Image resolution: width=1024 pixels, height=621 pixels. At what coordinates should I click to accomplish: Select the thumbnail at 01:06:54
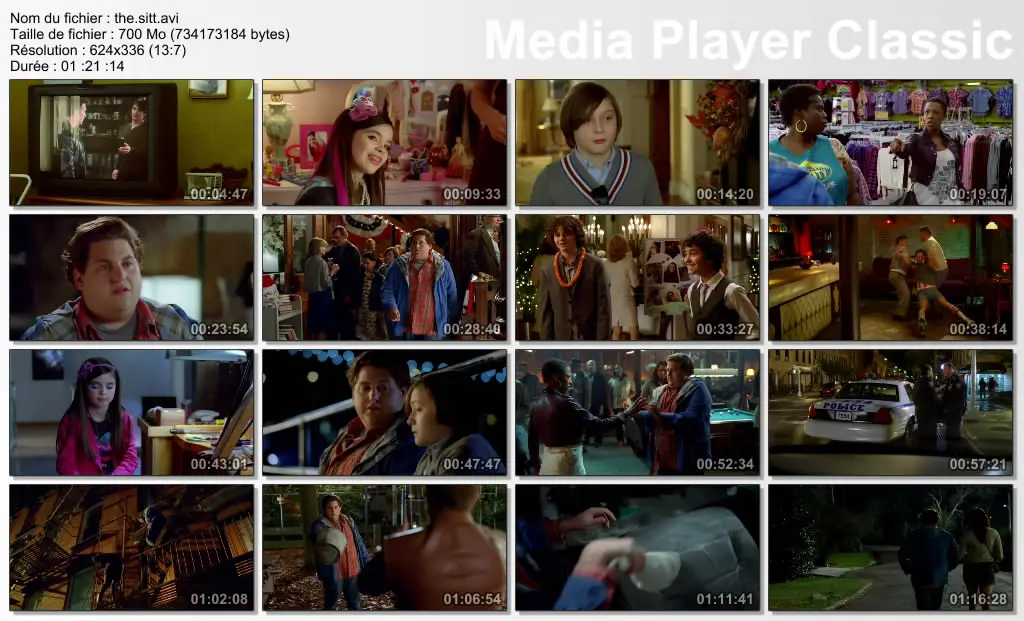[x=385, y=547]
